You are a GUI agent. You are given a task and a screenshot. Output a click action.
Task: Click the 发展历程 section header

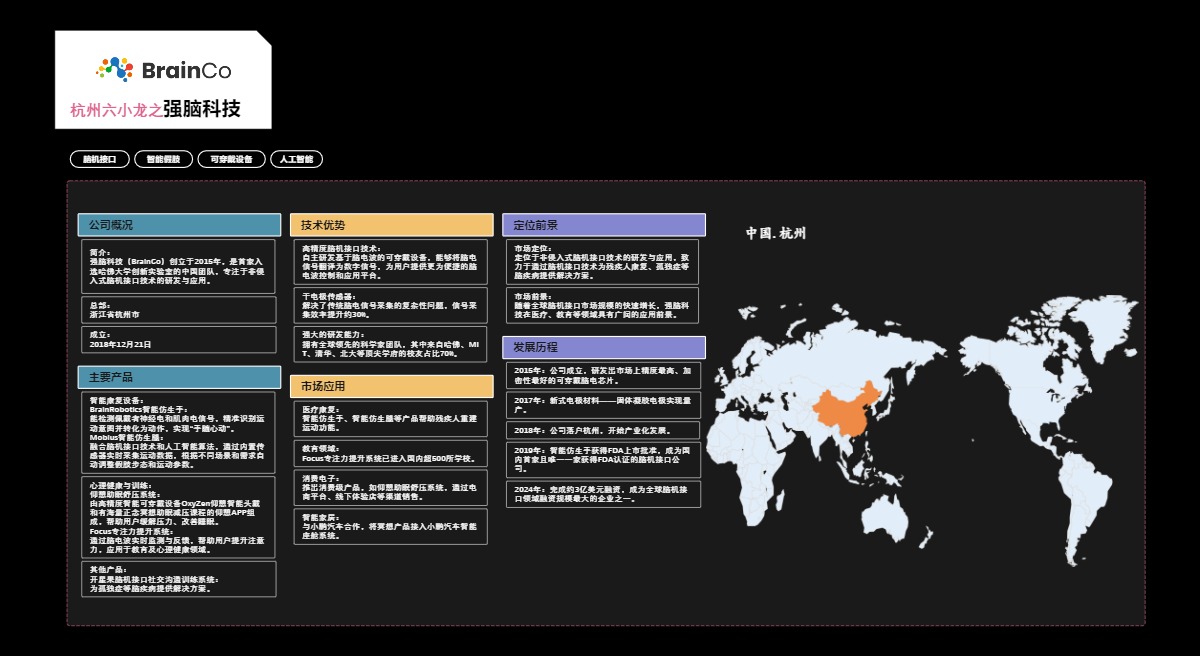603,347
